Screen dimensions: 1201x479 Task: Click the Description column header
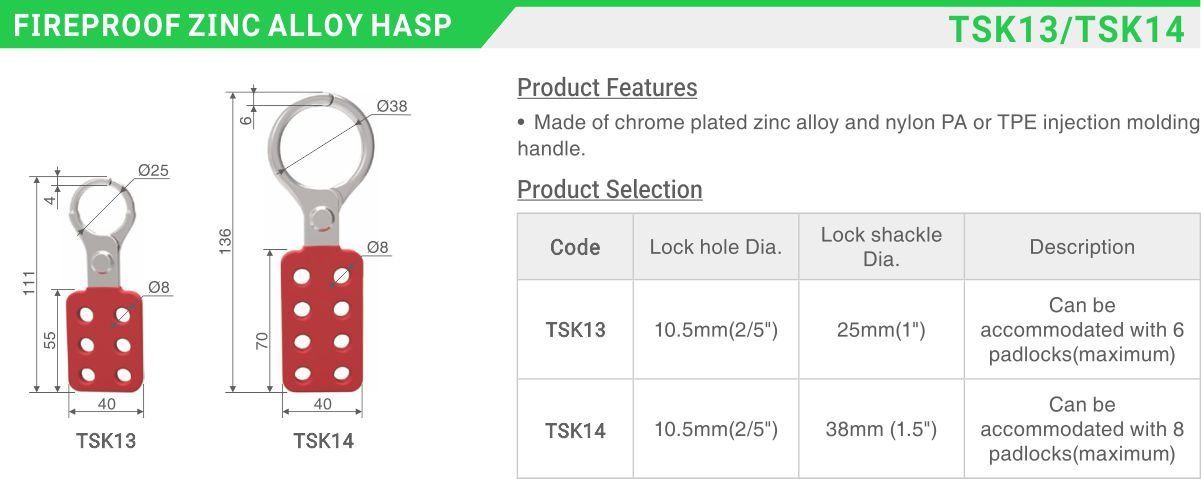click(x=1082, y=247)
